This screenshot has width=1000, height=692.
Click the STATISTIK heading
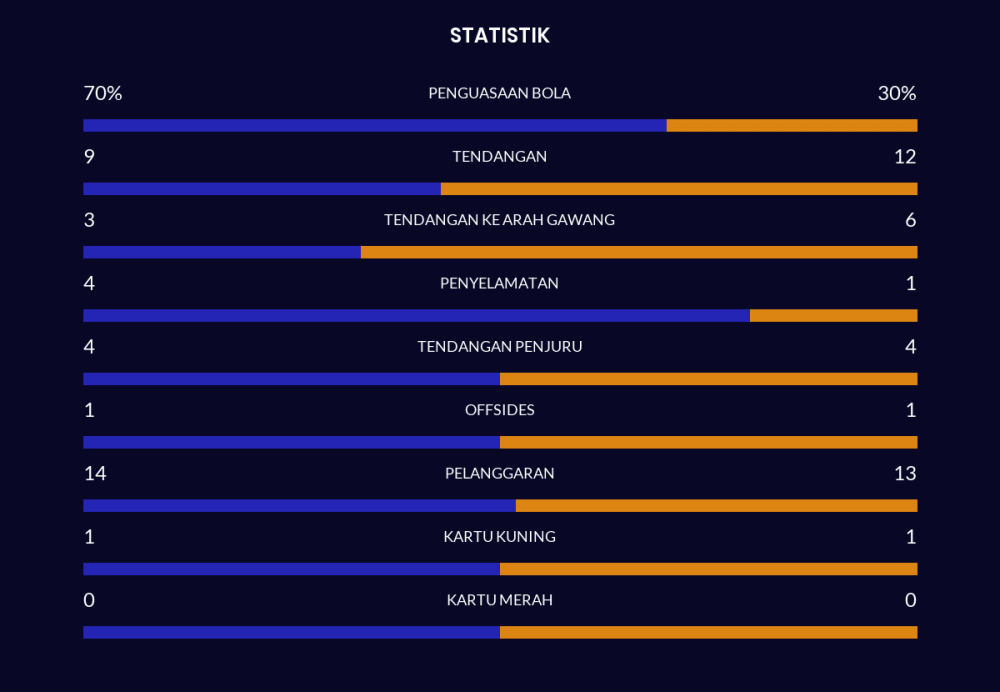[x=499, y=36]
